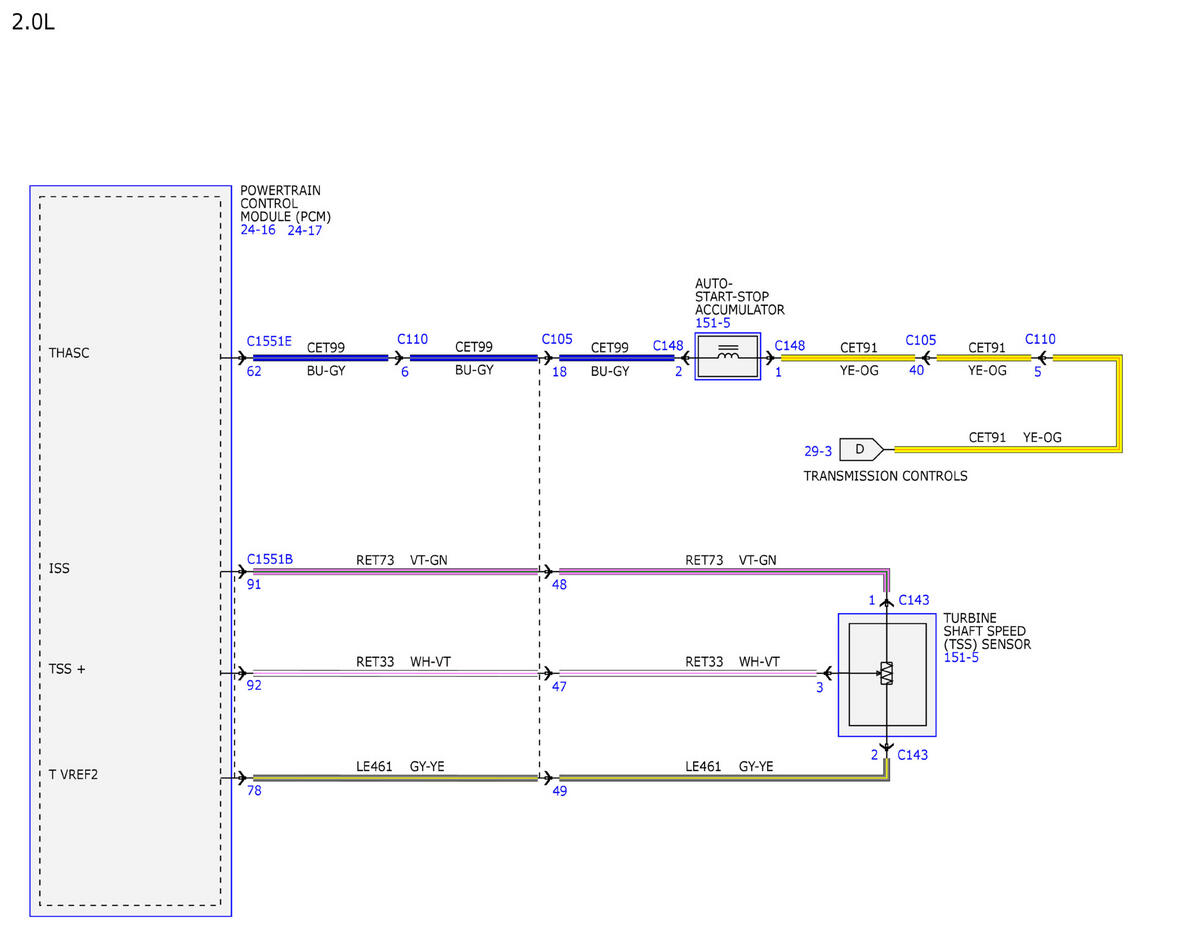Click the C148 label on the BU-GY wire
Image resolution: width=1200 pixels, height=927 pixels.
tap(669, 346)
